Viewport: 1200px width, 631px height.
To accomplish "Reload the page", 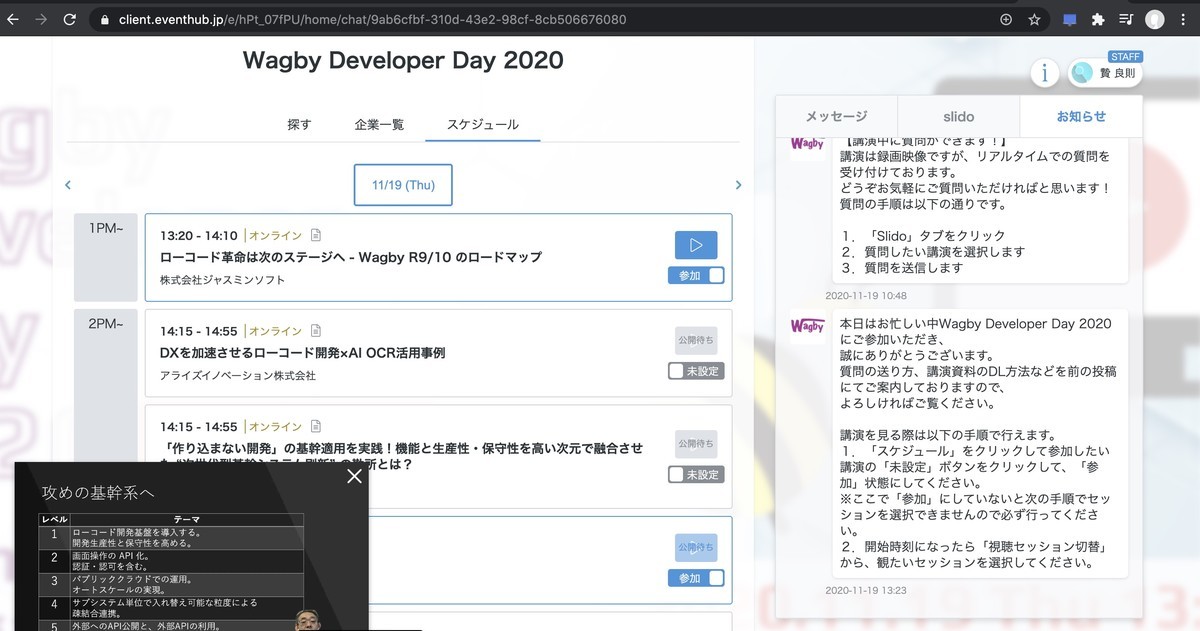I will (70, 19).
